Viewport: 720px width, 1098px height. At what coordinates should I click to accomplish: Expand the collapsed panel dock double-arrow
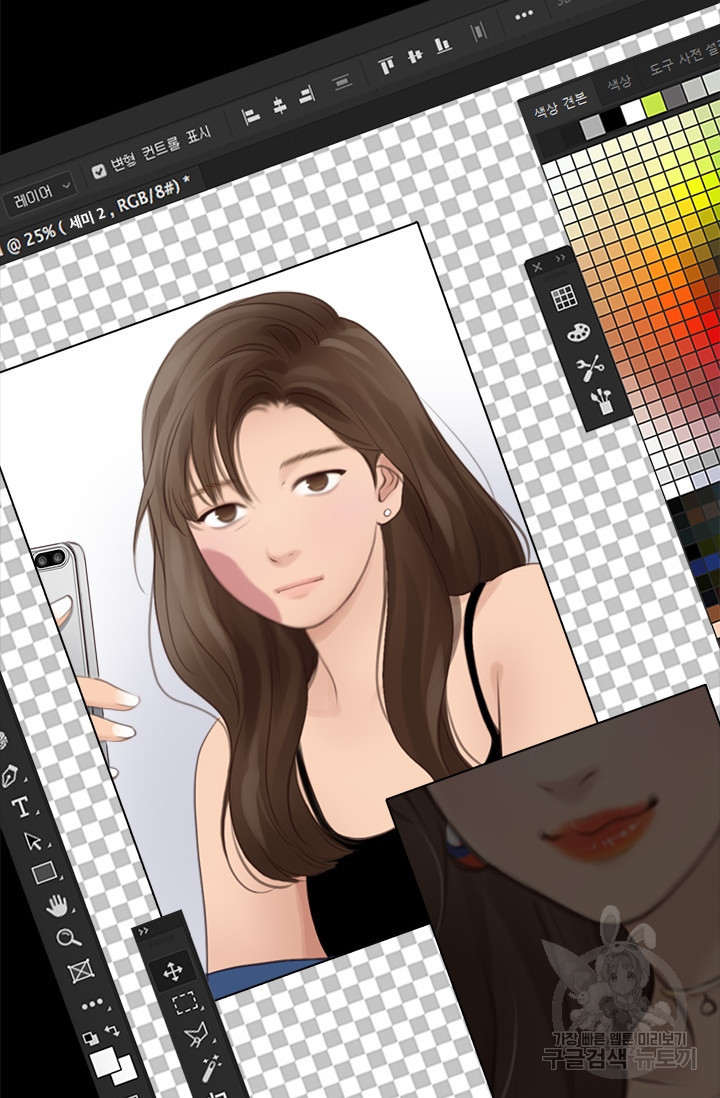[x=560, y=258]
